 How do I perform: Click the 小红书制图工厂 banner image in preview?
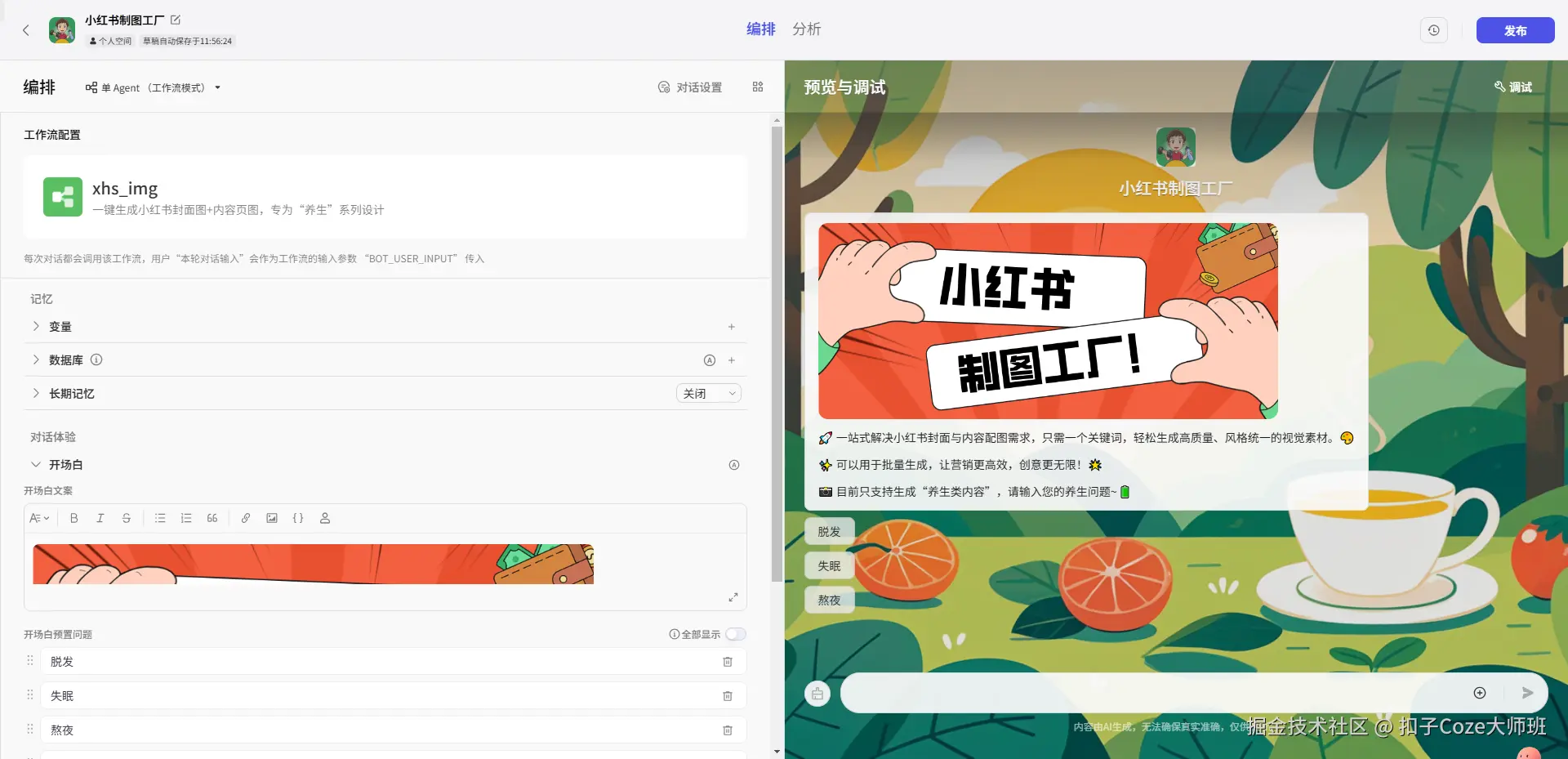point(1049,321)
